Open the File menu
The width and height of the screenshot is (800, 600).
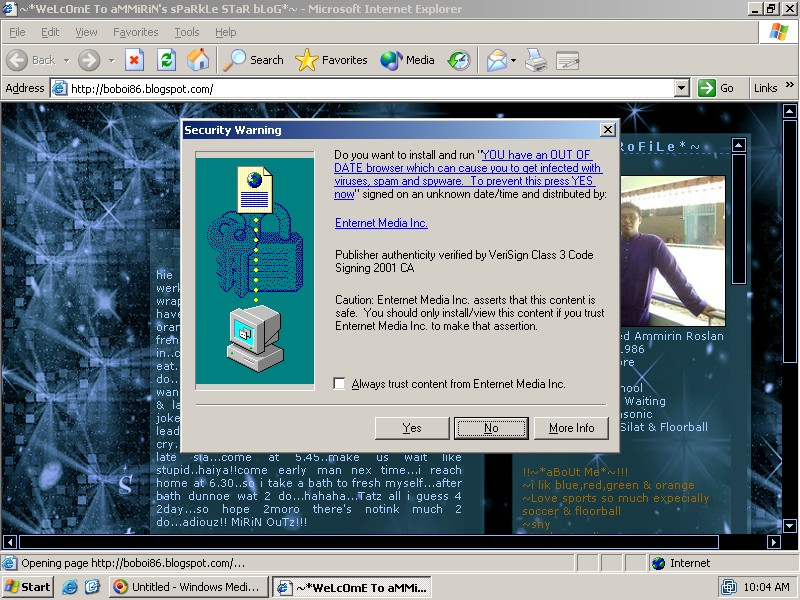(x=17, y=32)
